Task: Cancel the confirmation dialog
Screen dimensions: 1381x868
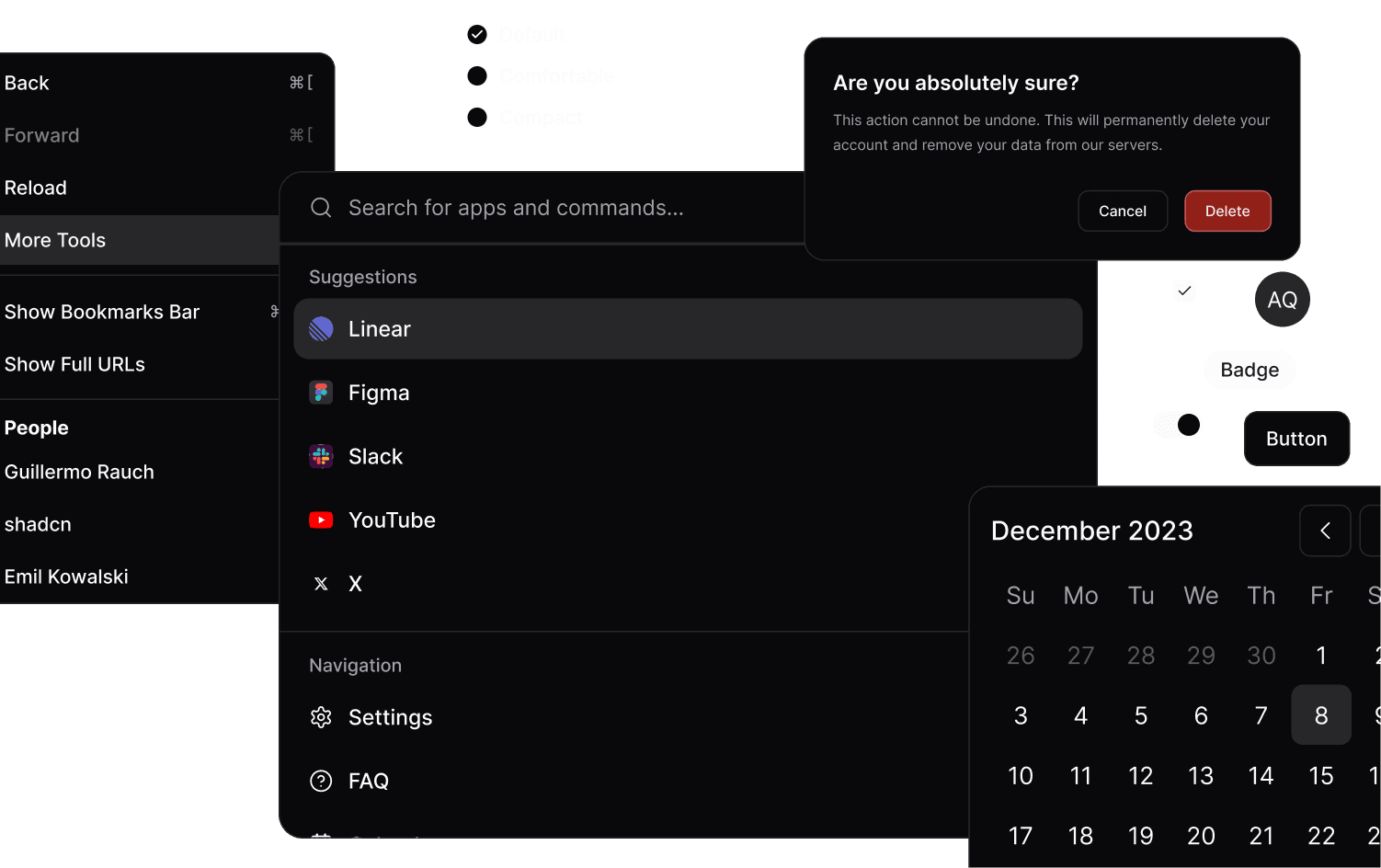Action: click(x=1123, y=211)
